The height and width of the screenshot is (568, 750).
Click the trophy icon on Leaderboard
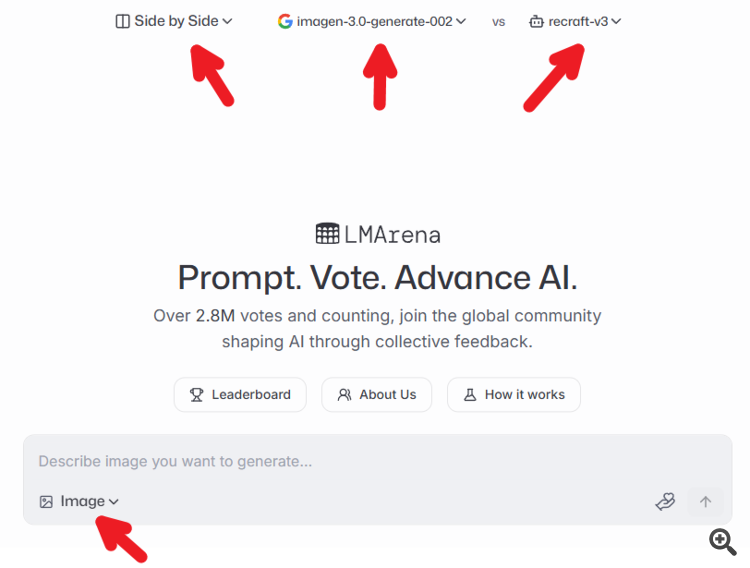pyautogui.click(x=197, y=395)
